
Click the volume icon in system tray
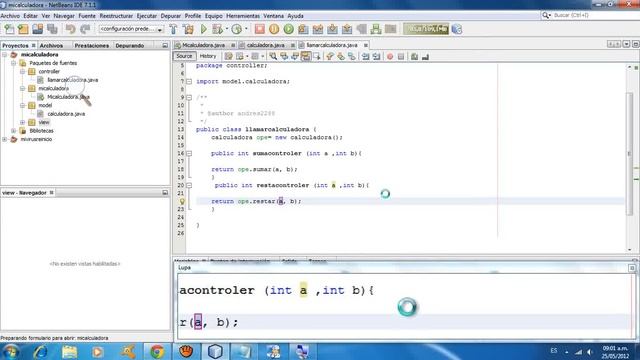(590, 351)
